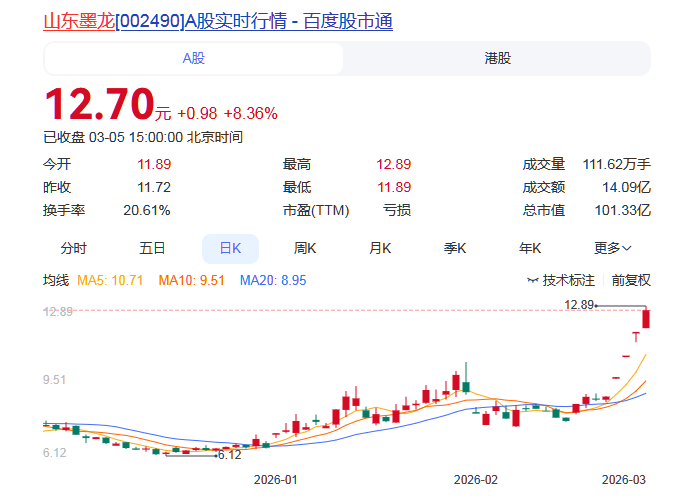Select the 周K chart period

(x=305, y=248)
